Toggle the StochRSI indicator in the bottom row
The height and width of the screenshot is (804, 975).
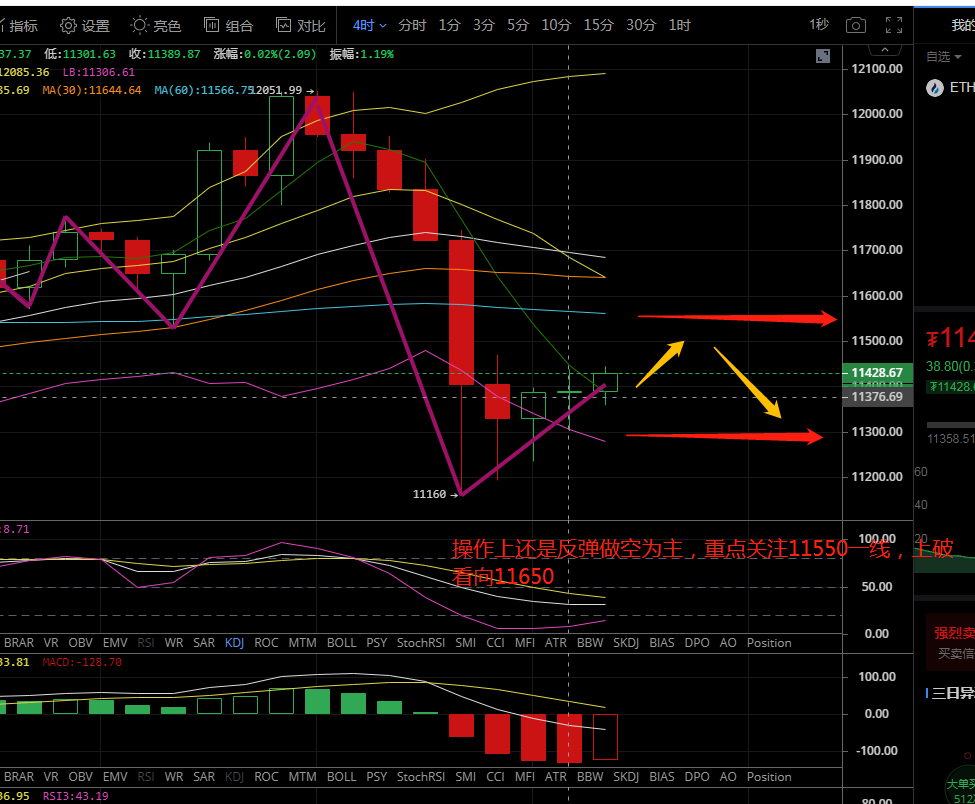tap(421, 777)
